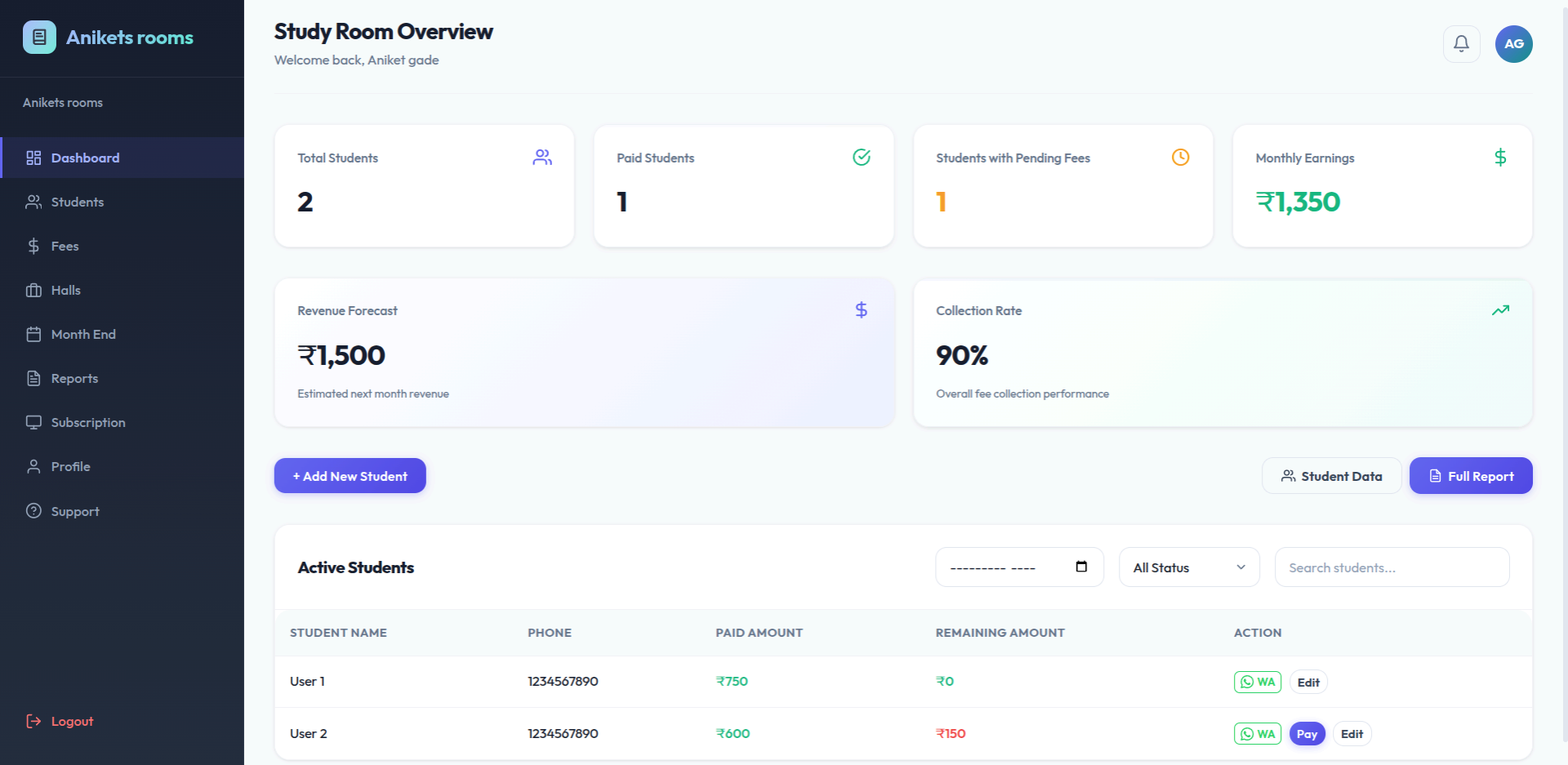Focus the Search students field

coord(1392,567)
